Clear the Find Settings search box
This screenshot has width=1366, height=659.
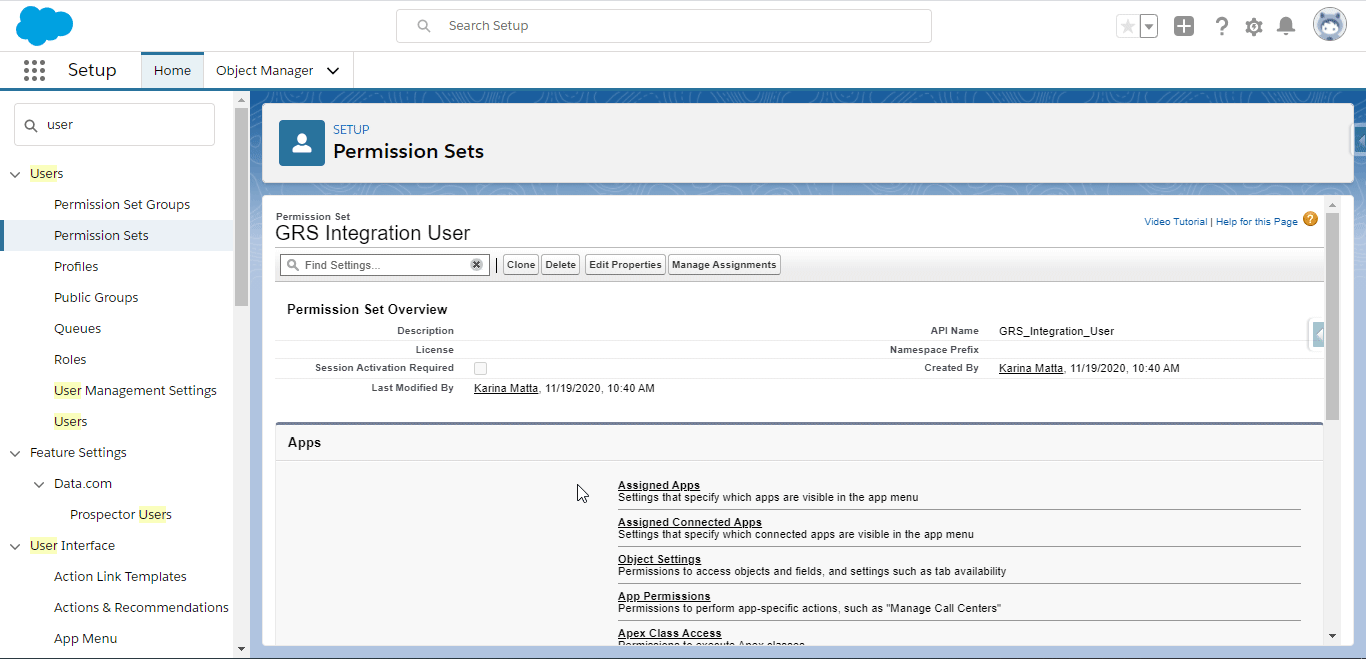[x=477, y=265]
